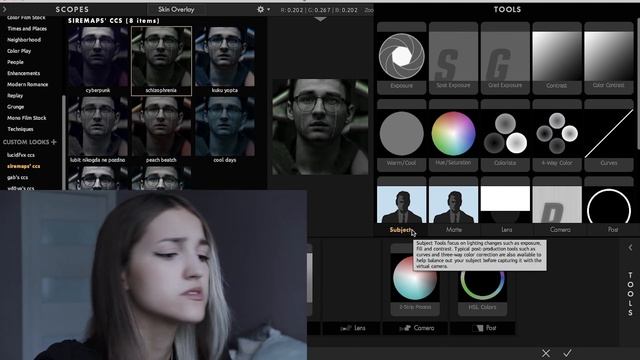Switch to the Post tools tab
The image size is (640, 360).
[x=613, y=230]
